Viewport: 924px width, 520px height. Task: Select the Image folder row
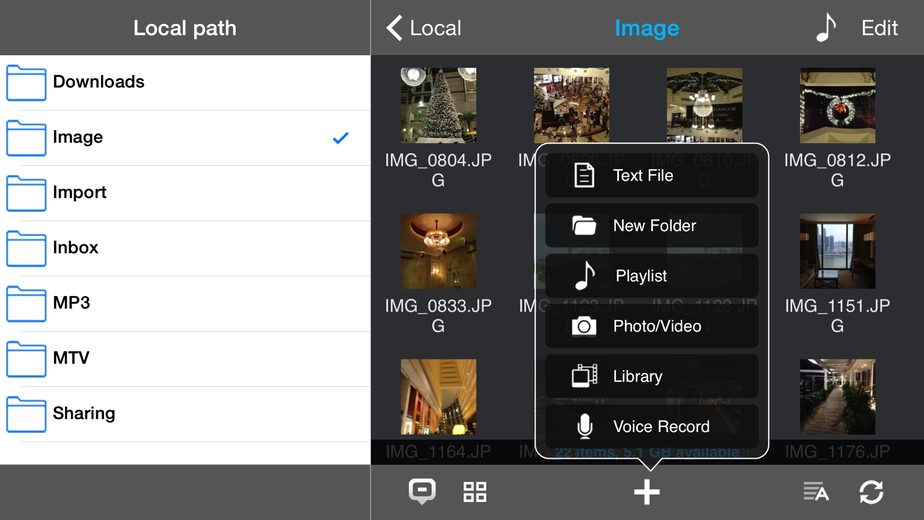185,138
